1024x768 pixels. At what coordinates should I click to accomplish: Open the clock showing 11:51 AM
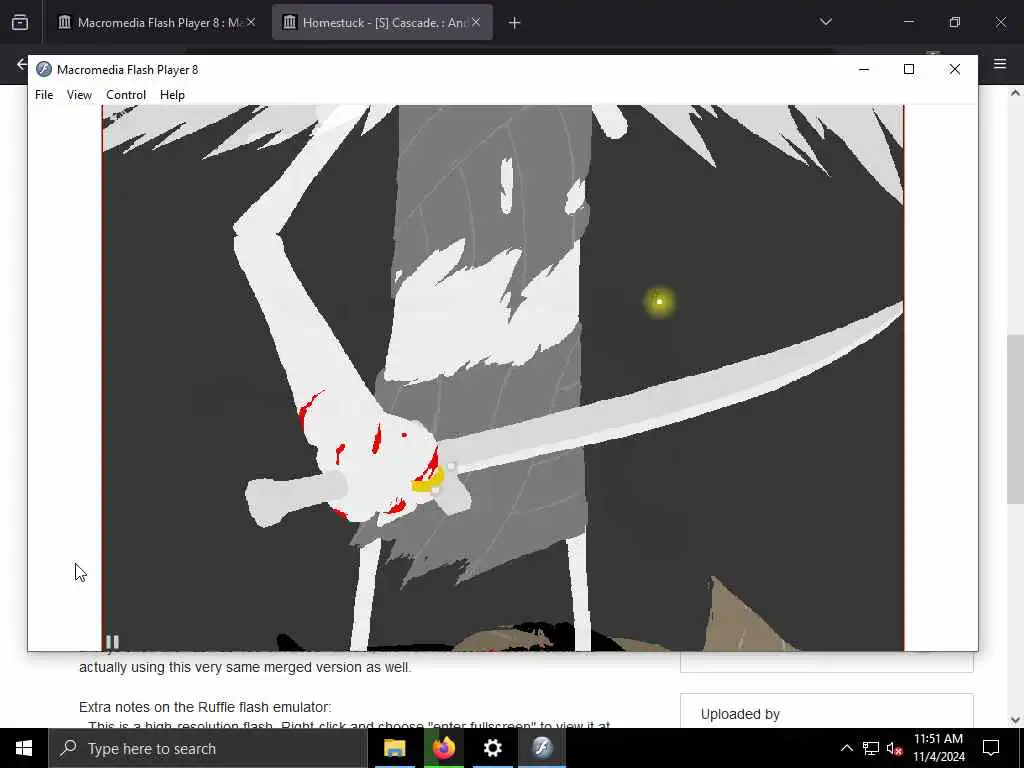[x=938, y=748]
